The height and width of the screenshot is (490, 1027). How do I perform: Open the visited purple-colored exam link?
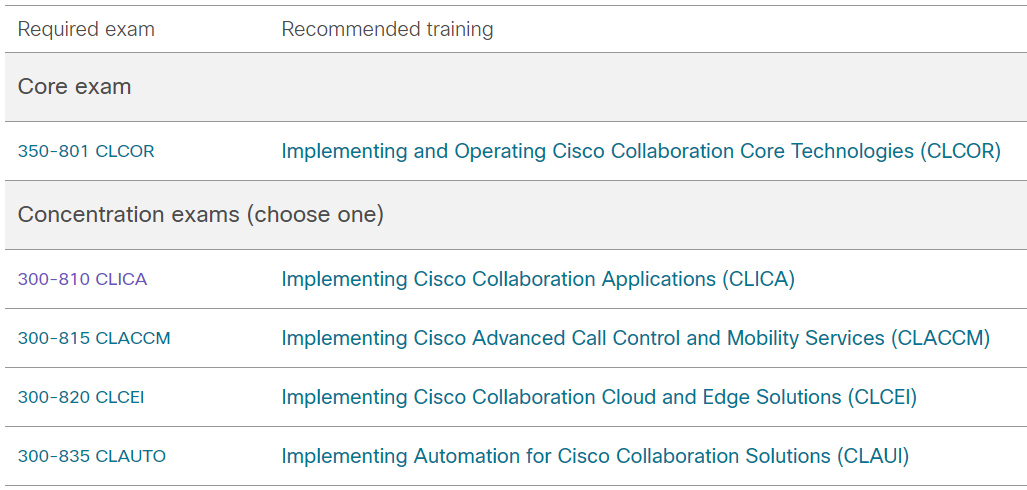82,280
